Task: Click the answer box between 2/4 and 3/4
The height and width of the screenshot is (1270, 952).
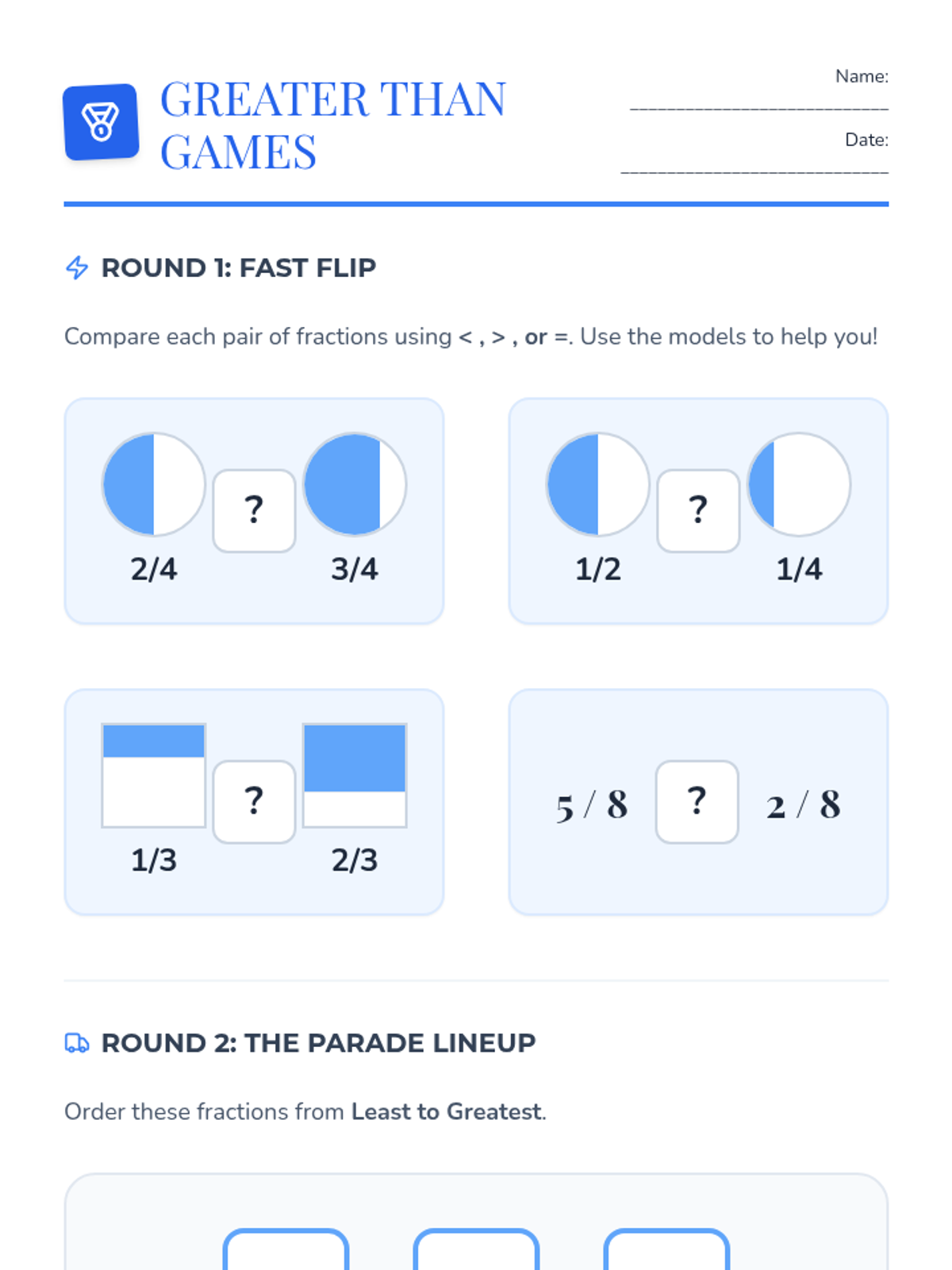Action: (x=254, y=510)
